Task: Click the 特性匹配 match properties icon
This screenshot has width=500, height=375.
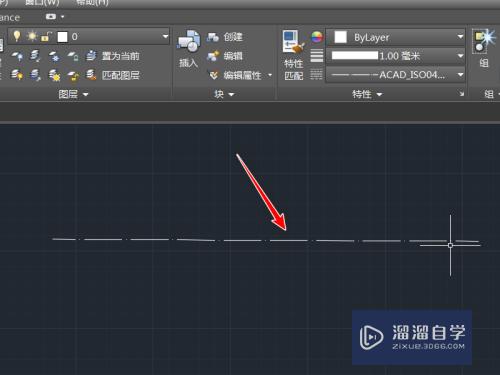Action: pos(293,42)
